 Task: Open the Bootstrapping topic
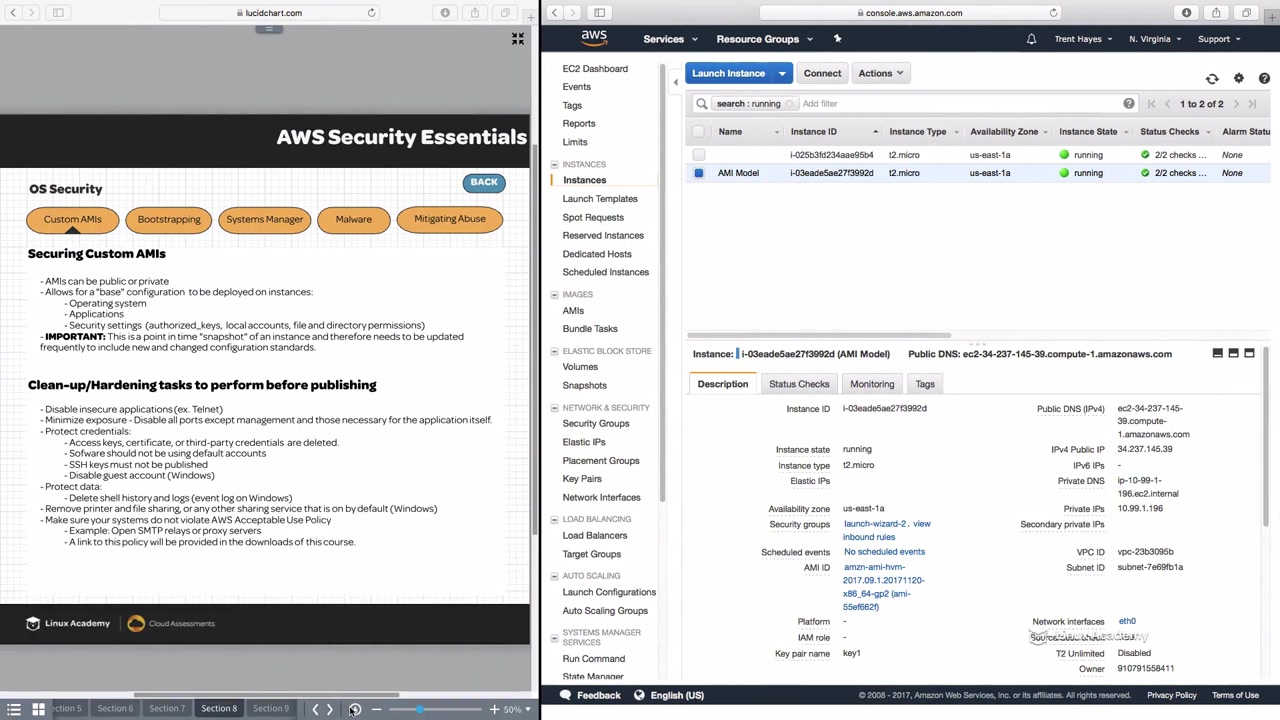[169, 219]
